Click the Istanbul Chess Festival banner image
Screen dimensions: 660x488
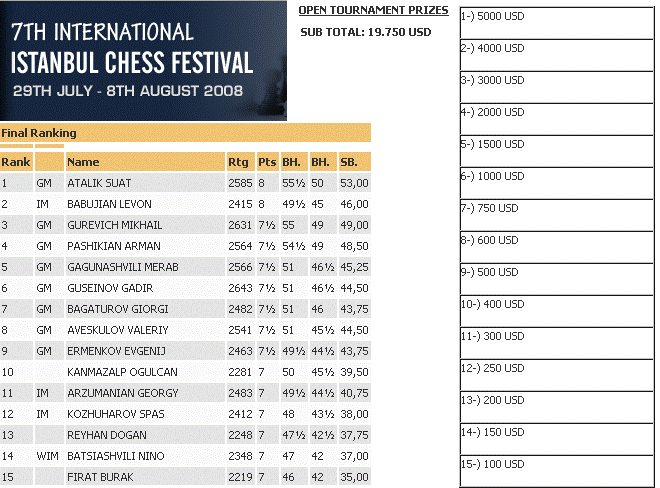point(143,60)
